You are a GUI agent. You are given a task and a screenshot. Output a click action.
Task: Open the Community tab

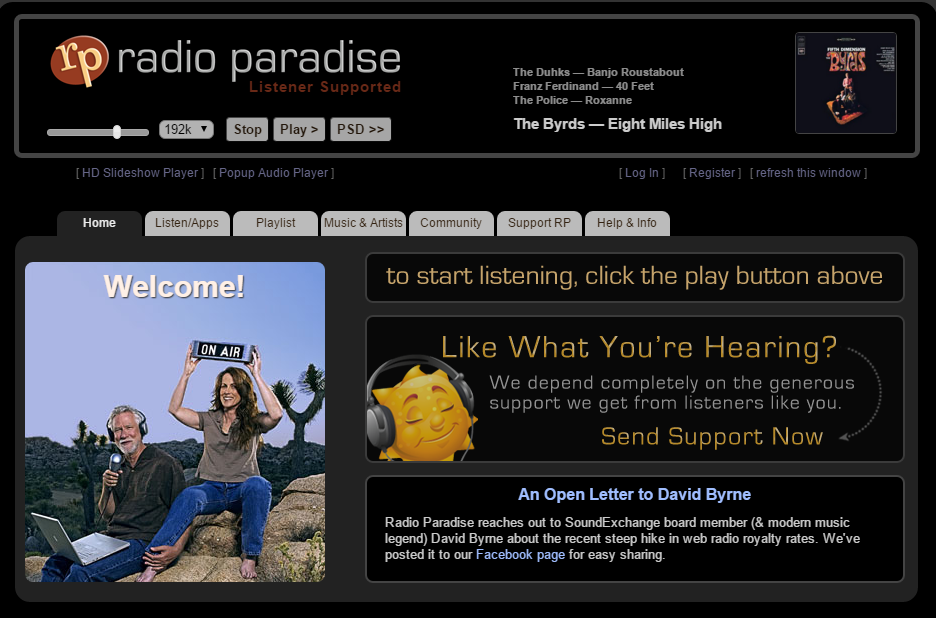[451, 223]
